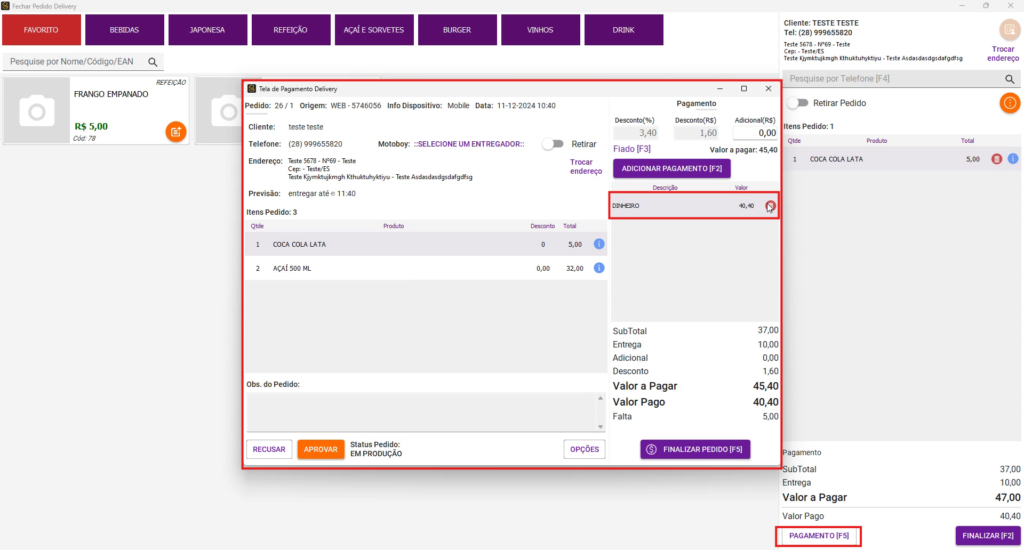Open info icon for Açaí 500 ML row
The image size is (1024, 550).
pos(599,268)
